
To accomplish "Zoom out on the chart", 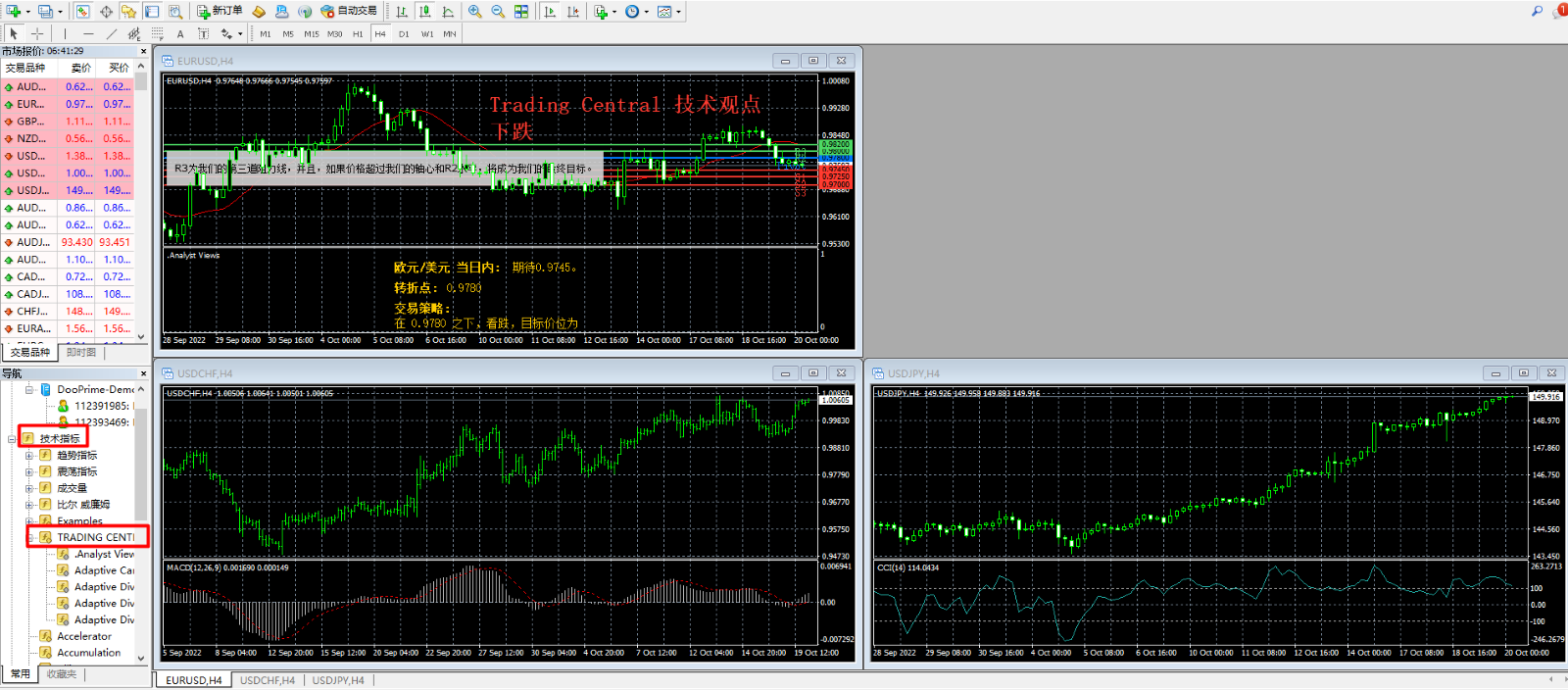I will pos(498,12).
